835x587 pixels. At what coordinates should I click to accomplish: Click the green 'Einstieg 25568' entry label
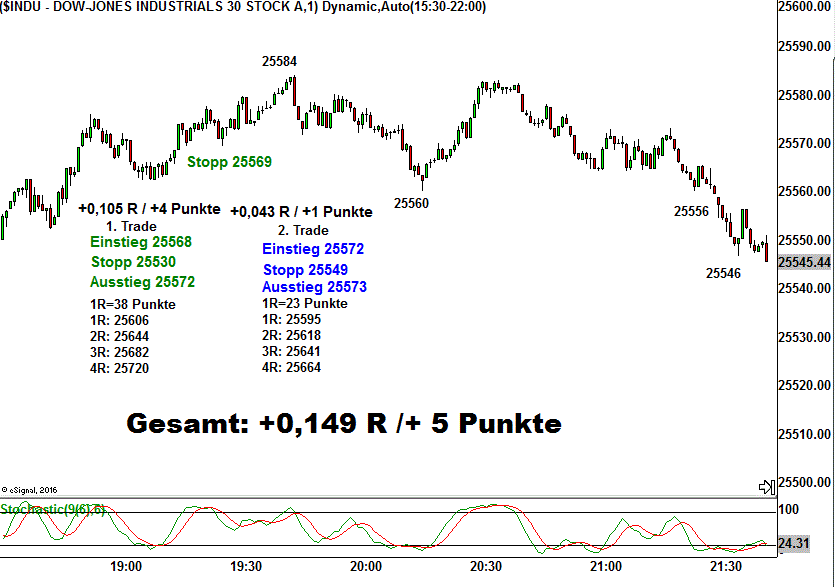[x=140, y=242]
